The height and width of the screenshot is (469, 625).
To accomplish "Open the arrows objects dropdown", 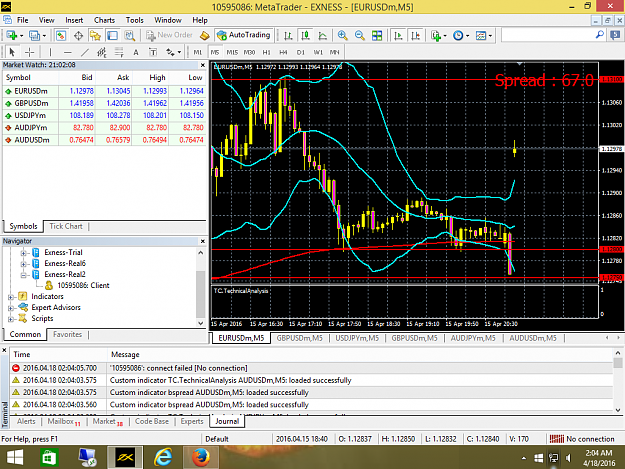I will tap(173, 52).
